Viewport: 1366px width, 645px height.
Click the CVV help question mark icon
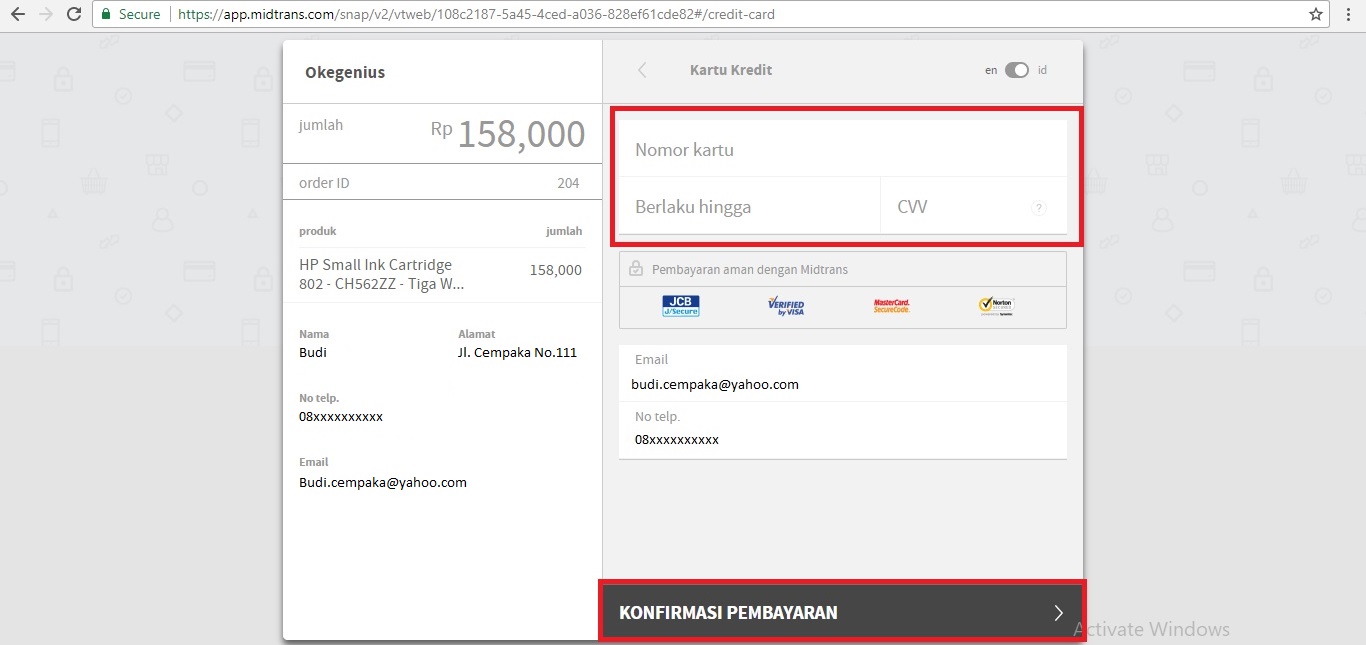pos(1038,208)
